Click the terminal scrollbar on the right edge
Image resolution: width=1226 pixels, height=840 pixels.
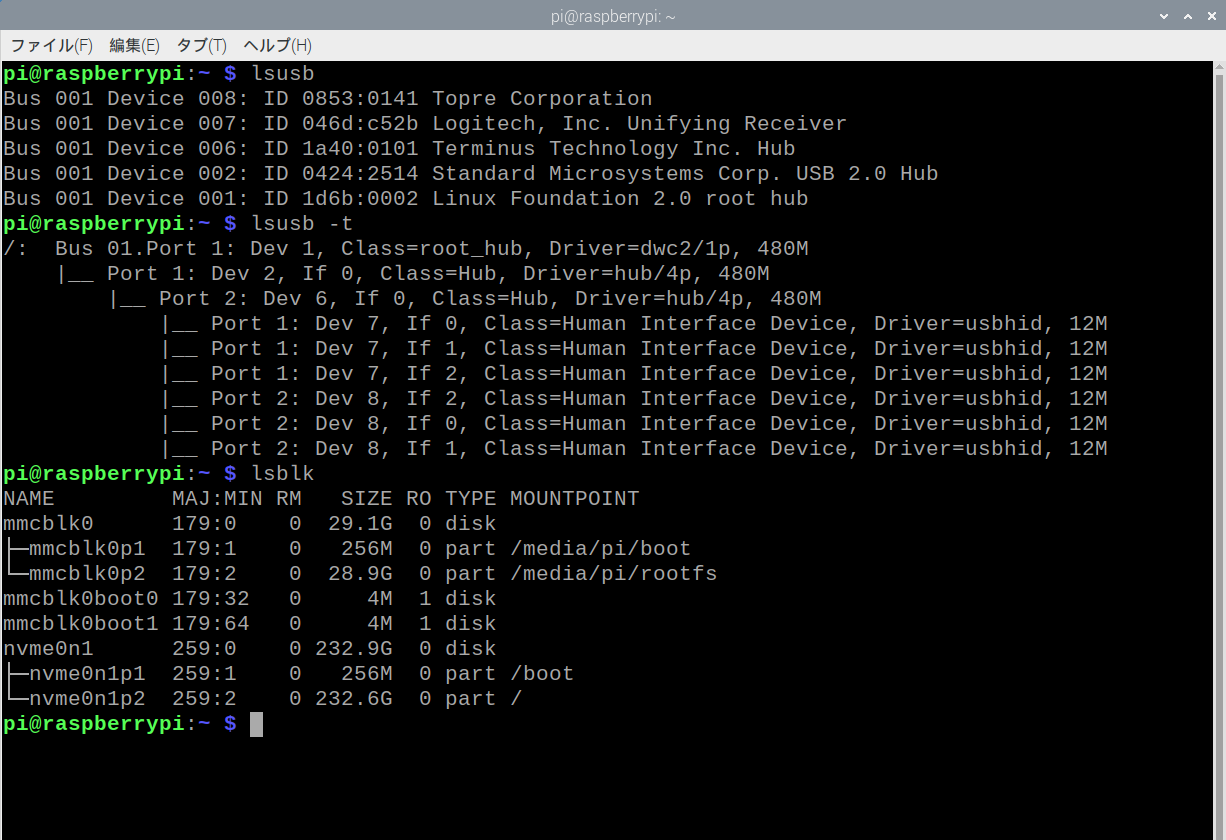click(x=1217, y=400)
